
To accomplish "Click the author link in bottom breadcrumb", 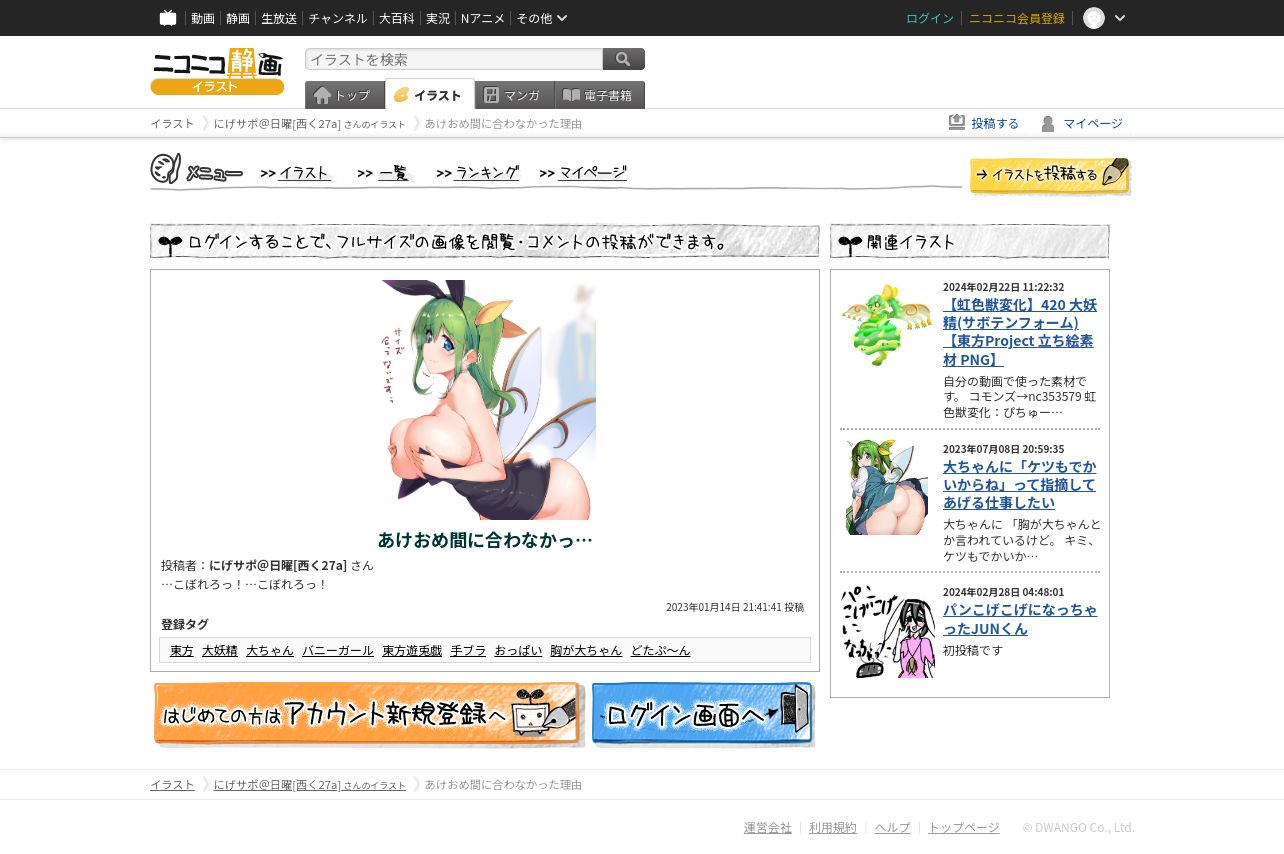I will (x=310, y=784).
